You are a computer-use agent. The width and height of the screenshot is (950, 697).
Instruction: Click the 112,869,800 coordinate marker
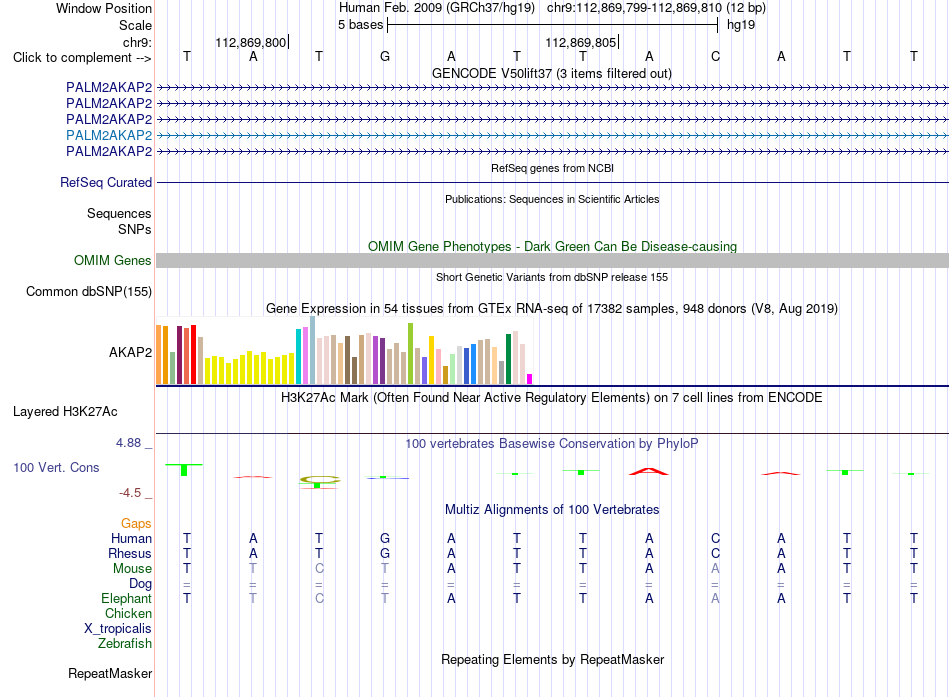tap(251, 42)
